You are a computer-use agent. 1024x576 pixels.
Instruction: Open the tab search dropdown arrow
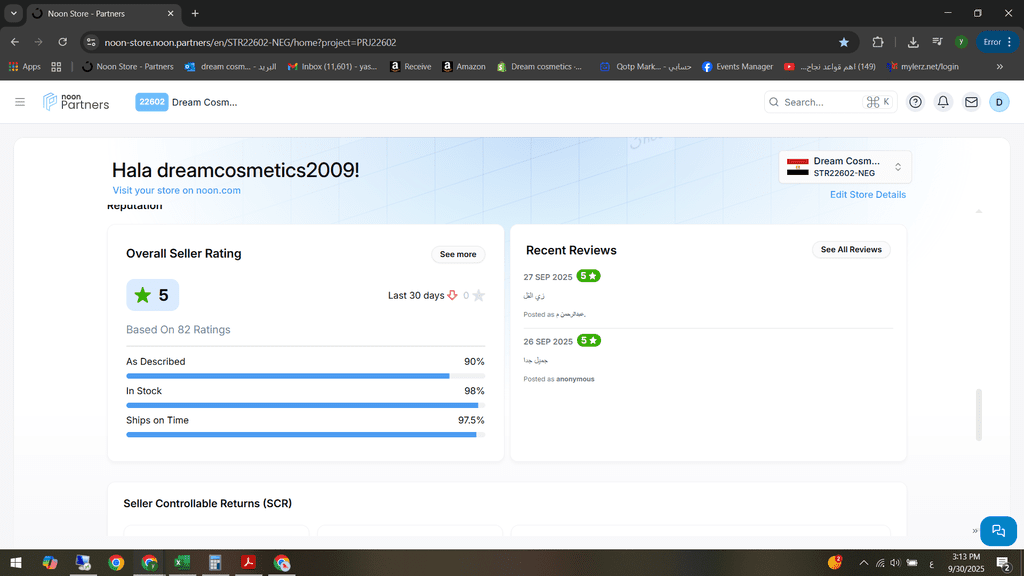coord(14,13)
